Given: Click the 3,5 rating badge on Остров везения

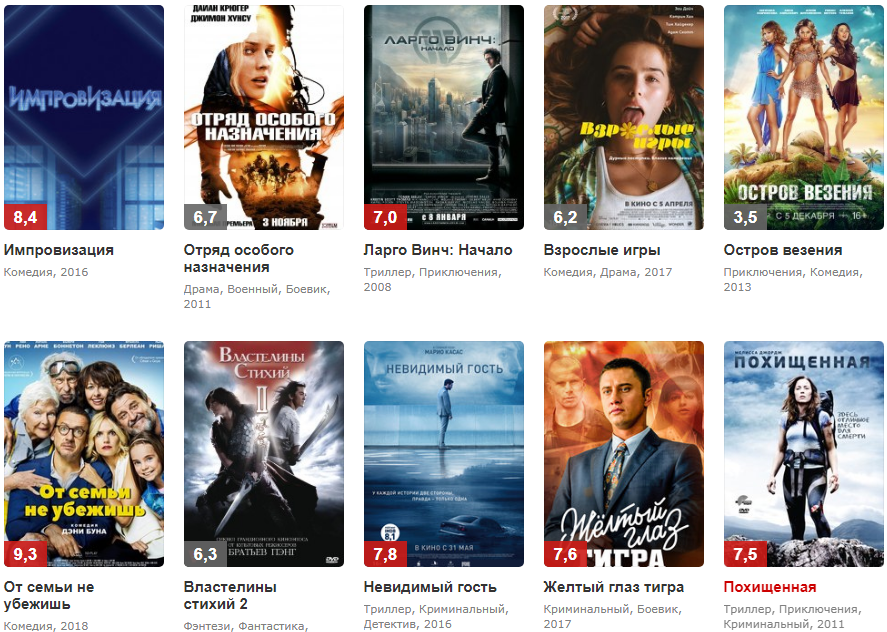Looking at the screenshot, I should click(x=745, y=217).
